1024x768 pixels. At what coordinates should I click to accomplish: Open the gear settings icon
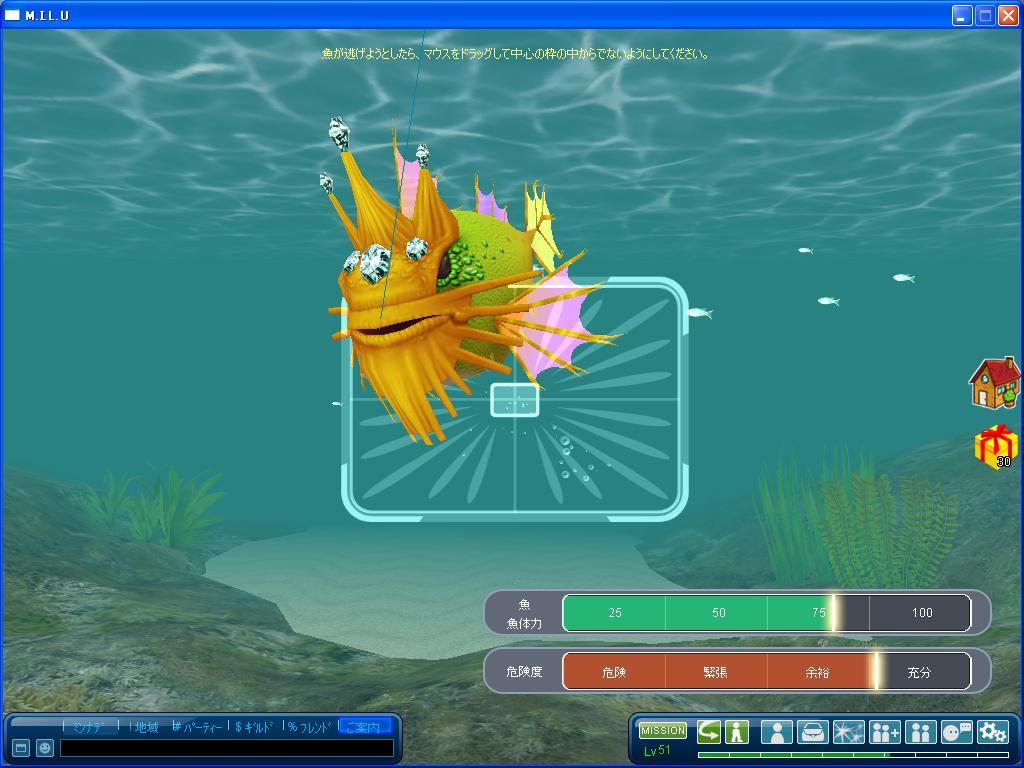(992, 732)
